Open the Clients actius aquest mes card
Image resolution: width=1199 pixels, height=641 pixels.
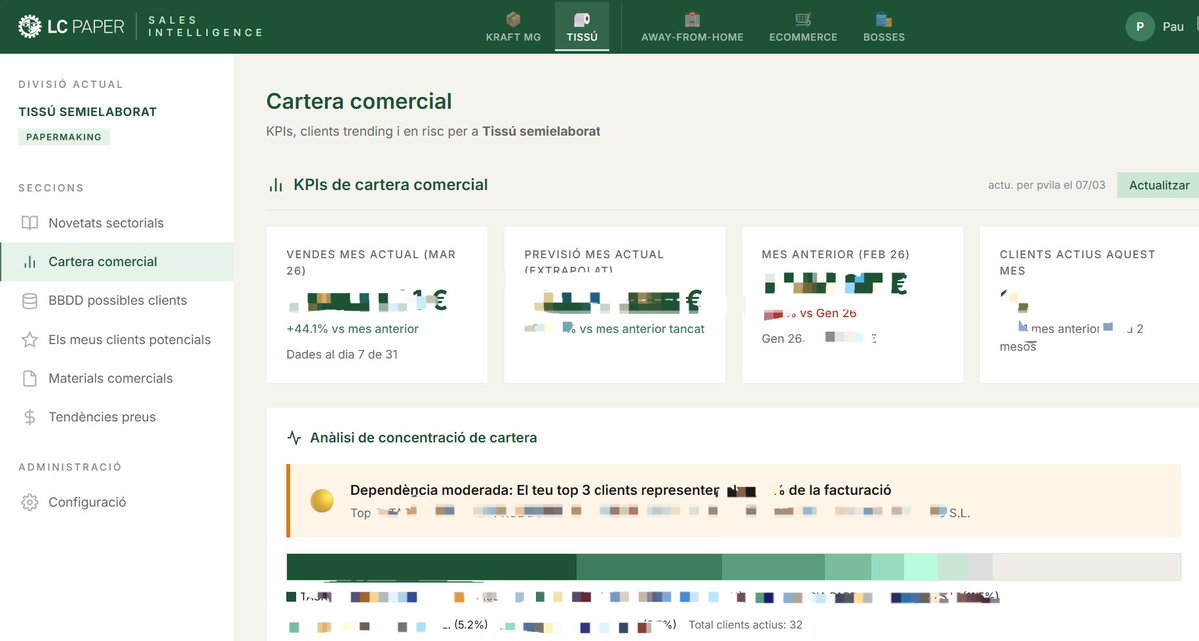click(x=1090, y=304)
